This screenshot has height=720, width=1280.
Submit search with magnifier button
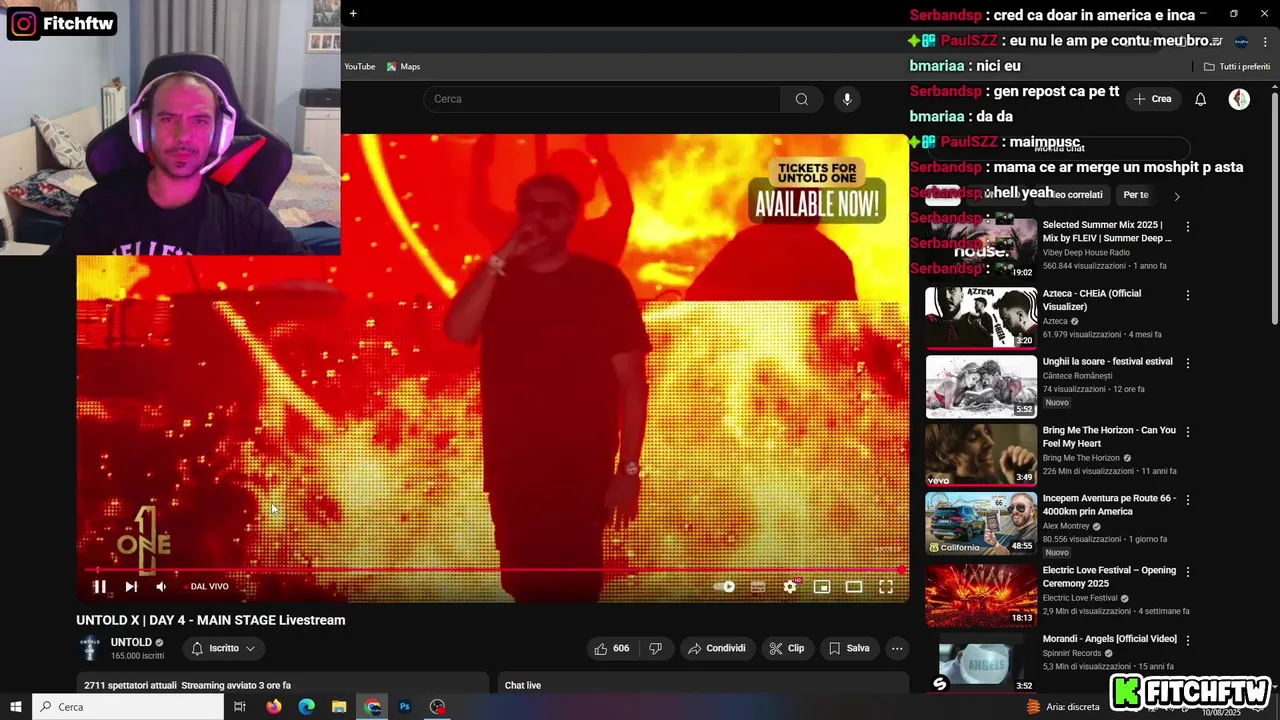pos(802,99)
